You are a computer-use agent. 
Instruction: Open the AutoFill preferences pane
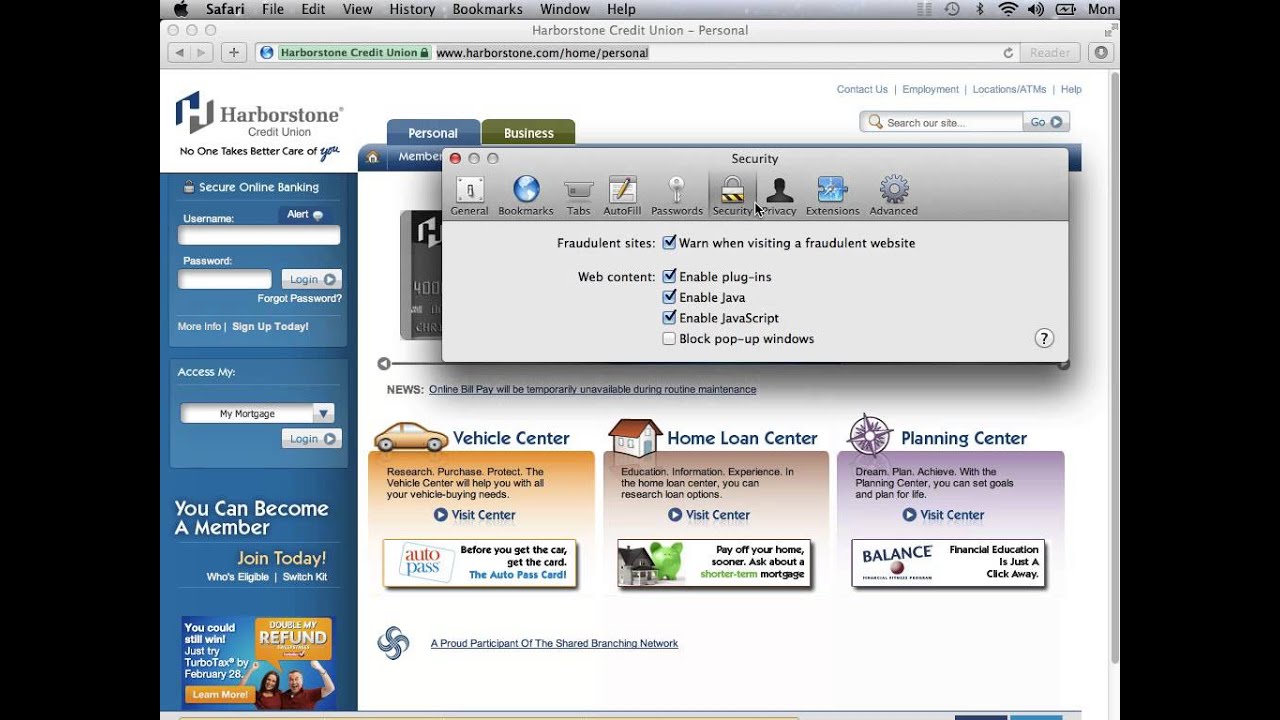coord(622,195)
